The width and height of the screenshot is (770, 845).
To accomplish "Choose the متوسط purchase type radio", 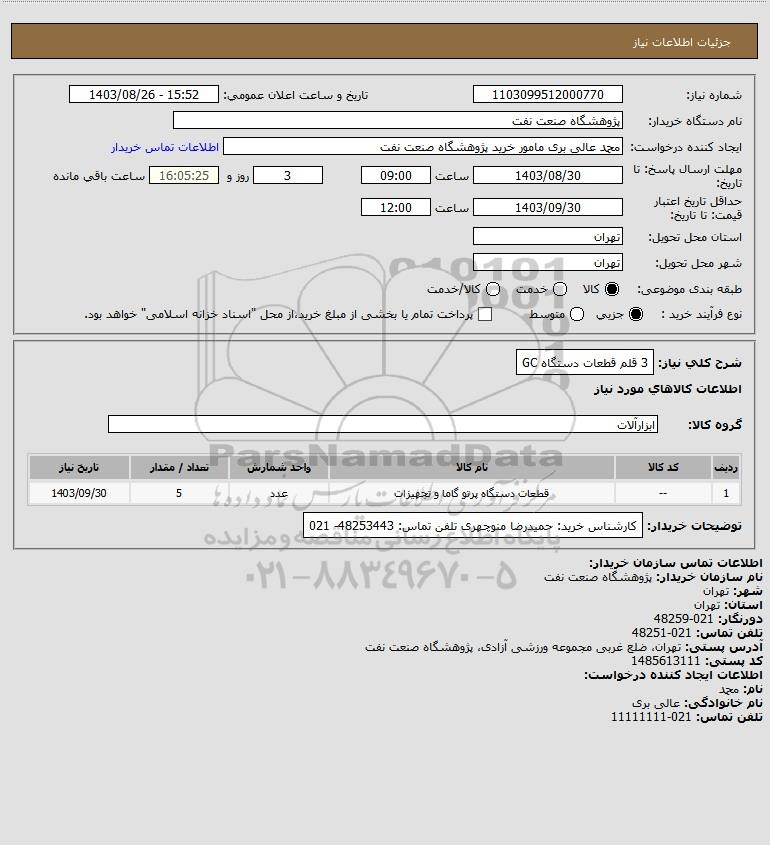I will point(577,314).
